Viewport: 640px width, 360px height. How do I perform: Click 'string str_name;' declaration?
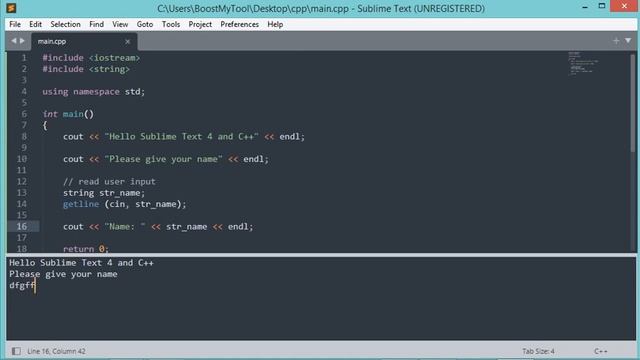click(104, 193)
